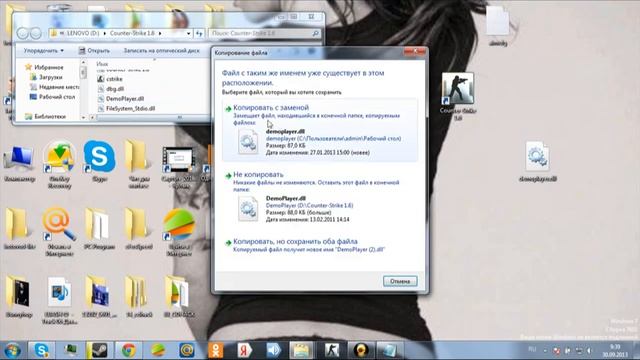The width and height of the screenshot is (640, 360).
Task: Click navigation pane scroll-down arrow
Action: [x=83, y=117]
